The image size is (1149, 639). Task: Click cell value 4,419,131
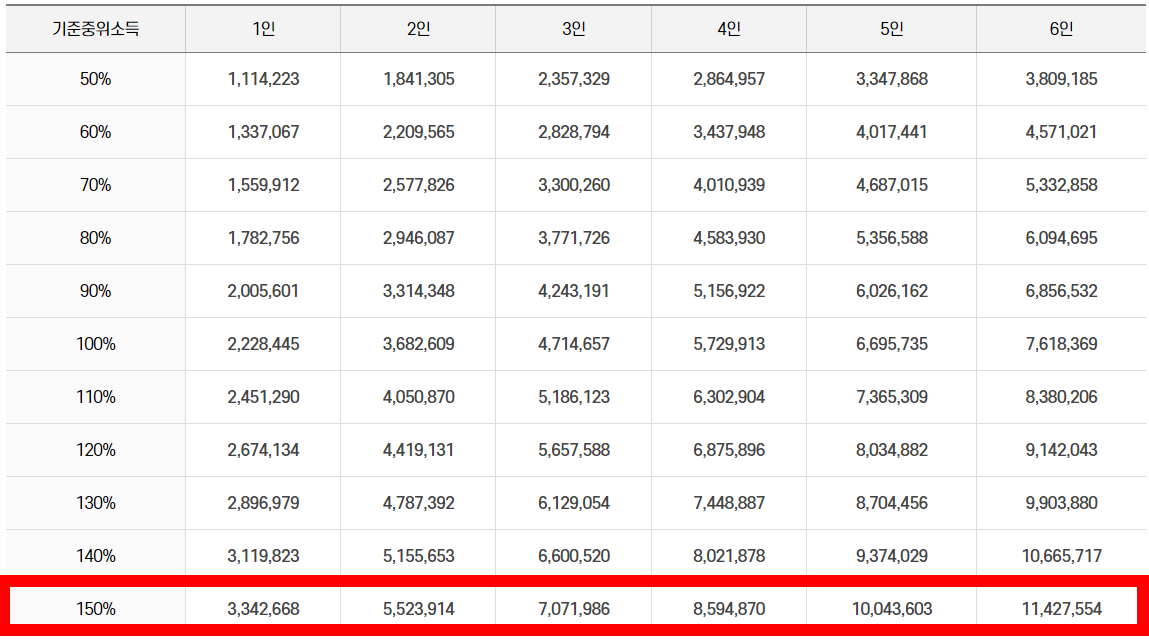418,450
